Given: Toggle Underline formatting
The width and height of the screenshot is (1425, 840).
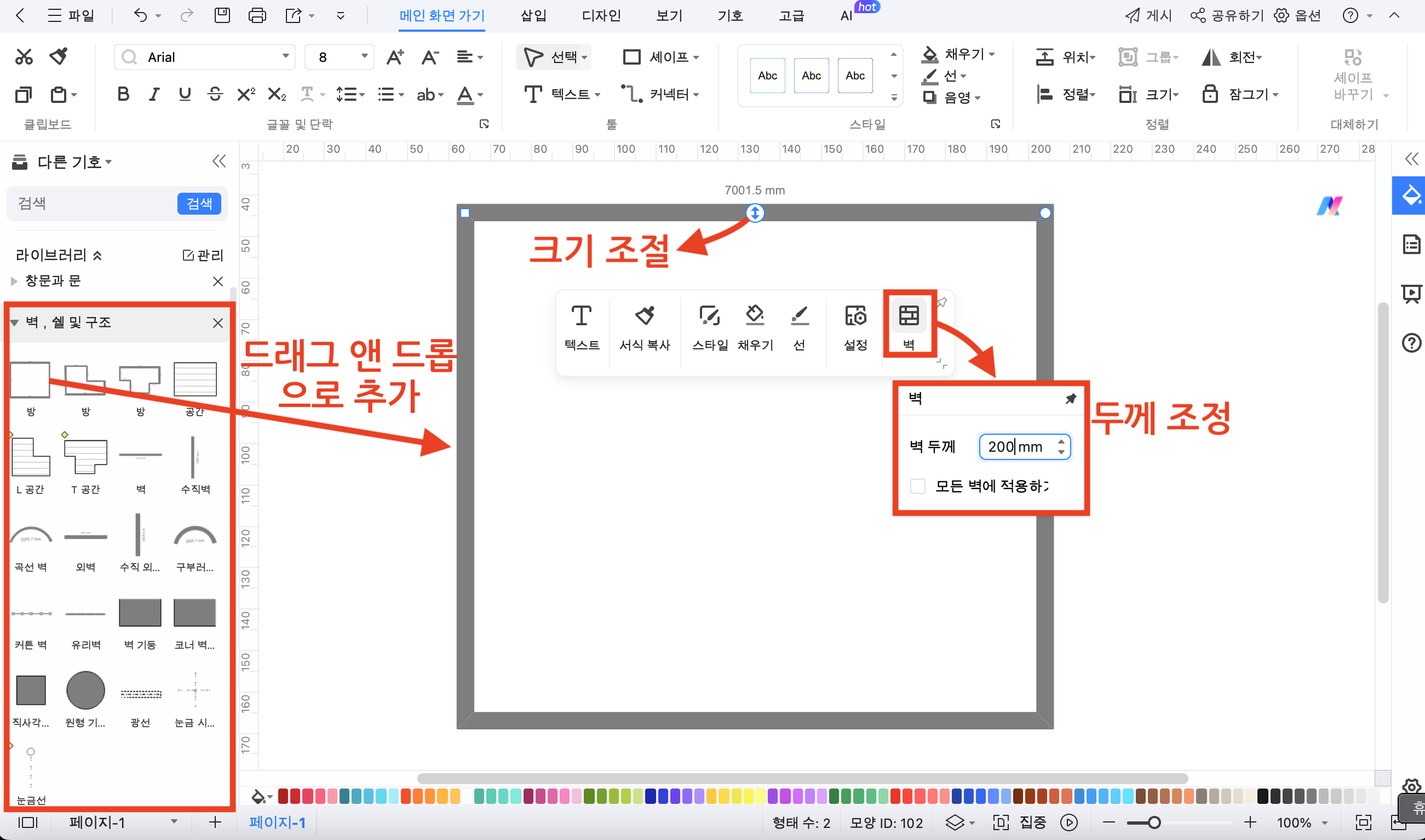Looking at the screenshot, I should 185,94.
